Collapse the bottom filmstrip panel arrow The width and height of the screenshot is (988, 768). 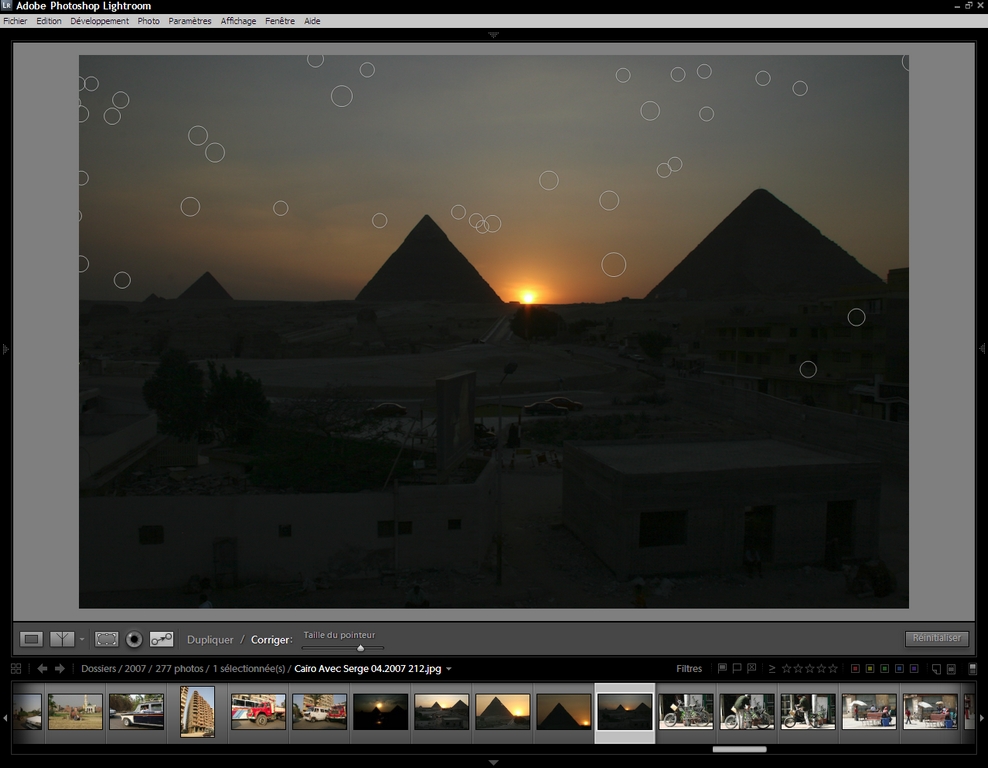493,762
